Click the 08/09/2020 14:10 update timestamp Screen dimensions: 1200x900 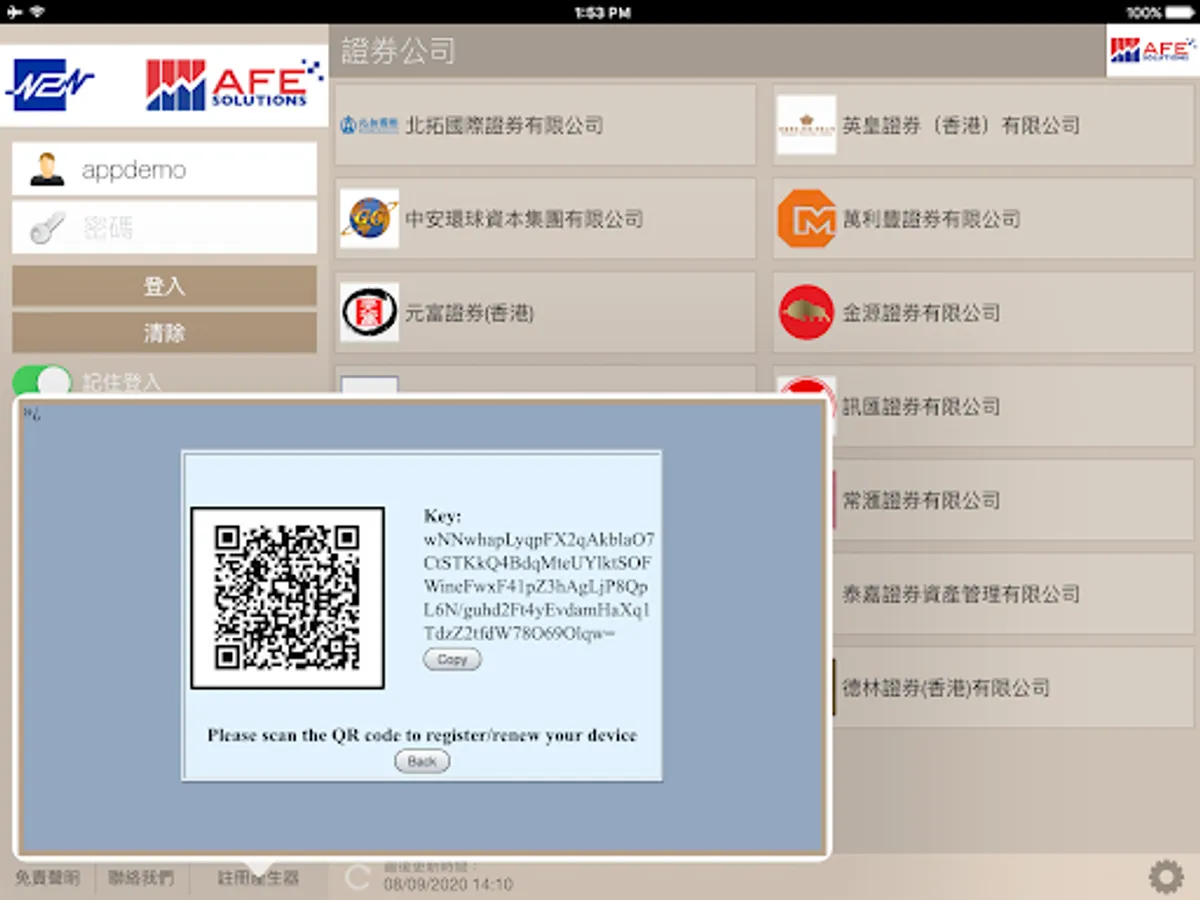[x=448, y=885]
